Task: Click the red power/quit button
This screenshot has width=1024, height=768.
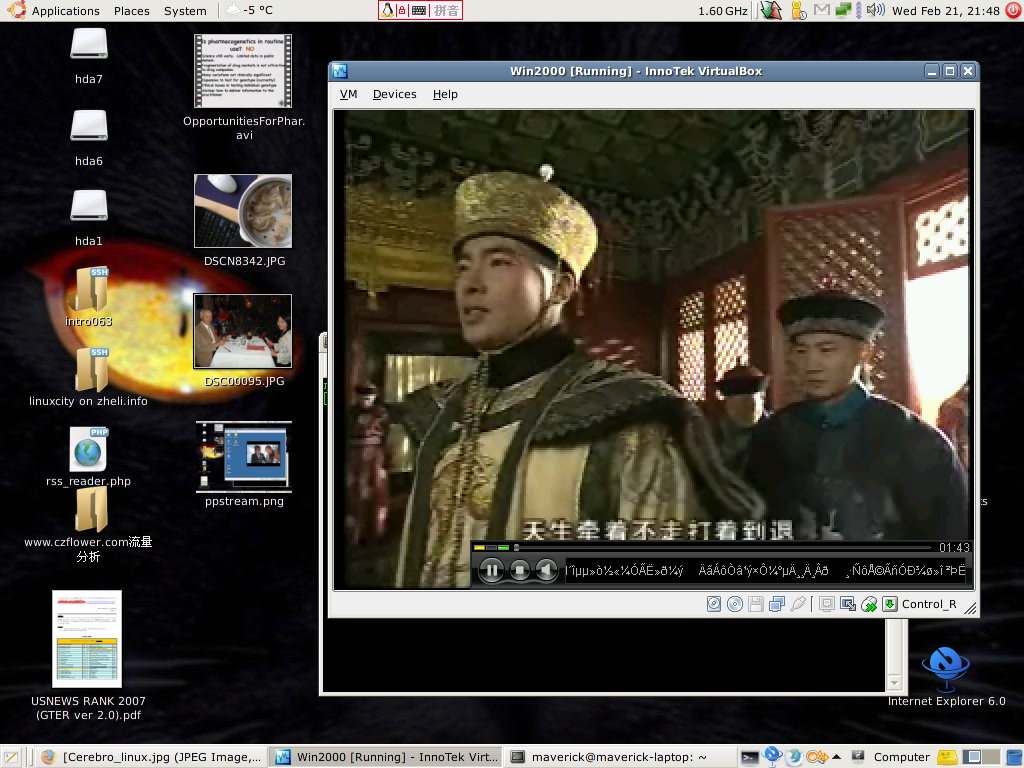Action: point(1014,10)
